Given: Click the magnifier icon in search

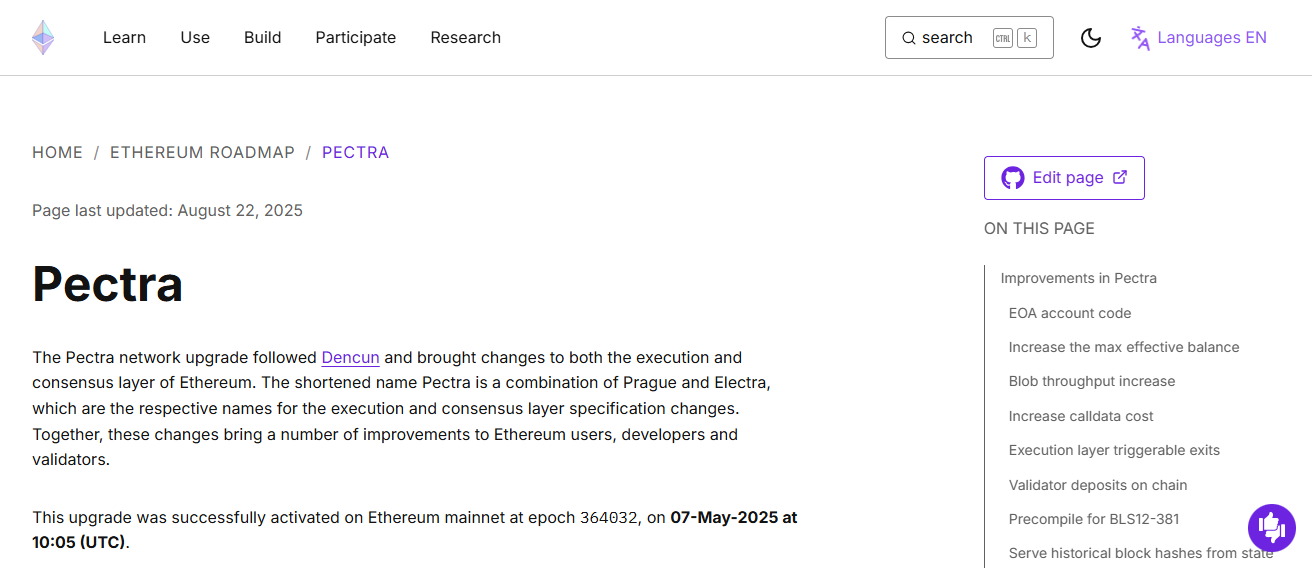Looking at the screenshot, I should tap(909, 38).
